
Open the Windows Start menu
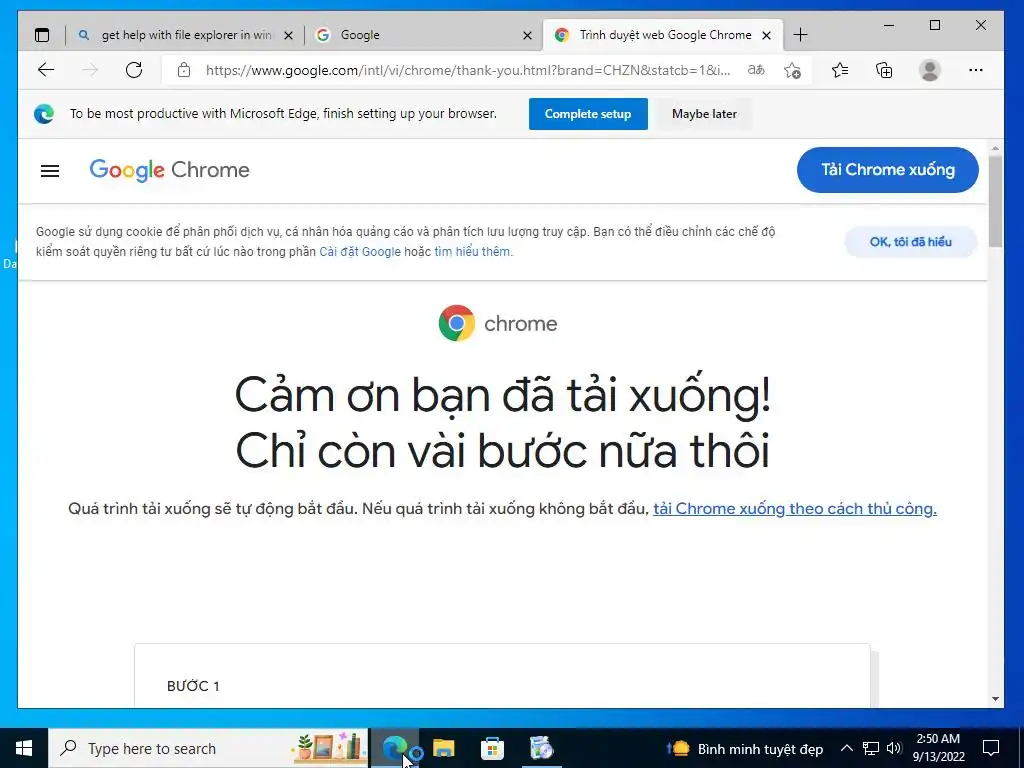click(x=24, y=748)
